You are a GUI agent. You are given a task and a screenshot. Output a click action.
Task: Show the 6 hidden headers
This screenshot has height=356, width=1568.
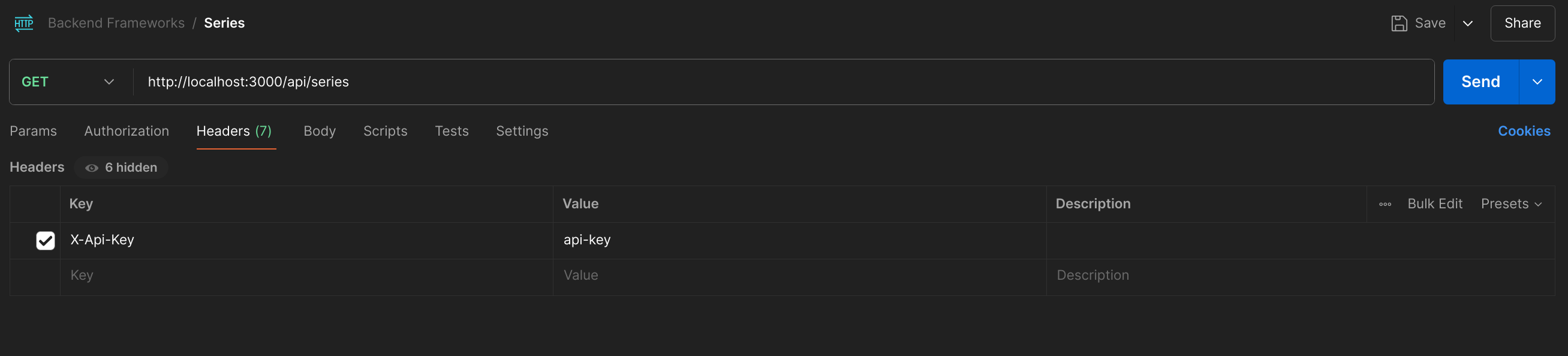[x=121, y=167]
